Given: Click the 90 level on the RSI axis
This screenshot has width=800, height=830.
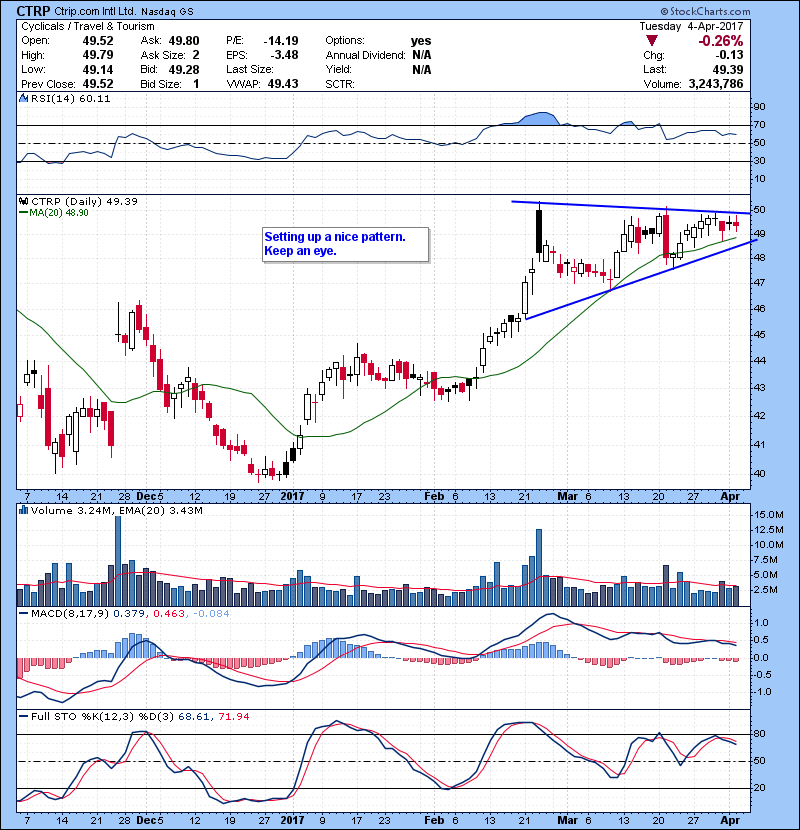Looking at the screenshot, I should tap(759, 107).
